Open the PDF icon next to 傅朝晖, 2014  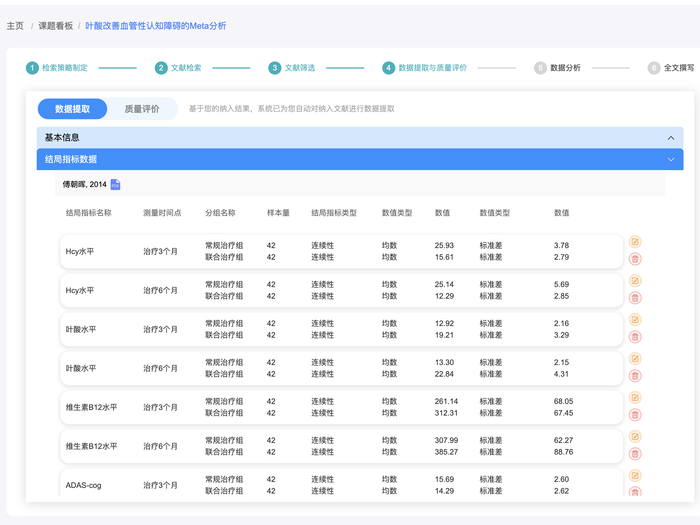pos(115,184)
